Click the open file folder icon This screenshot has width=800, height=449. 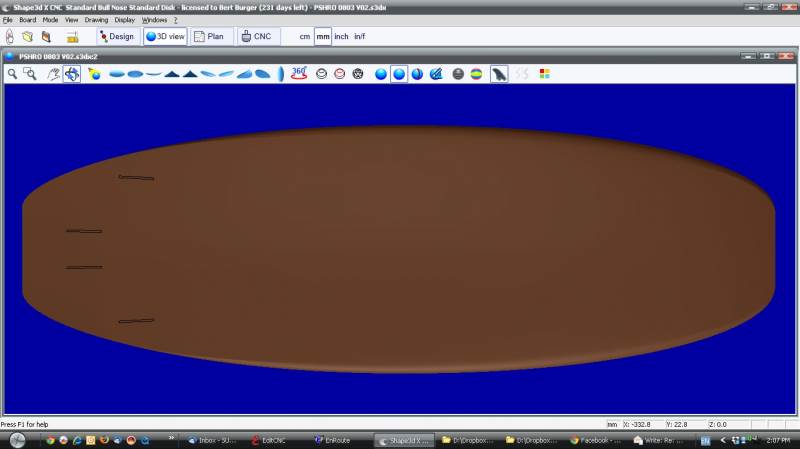pos(28,37)
